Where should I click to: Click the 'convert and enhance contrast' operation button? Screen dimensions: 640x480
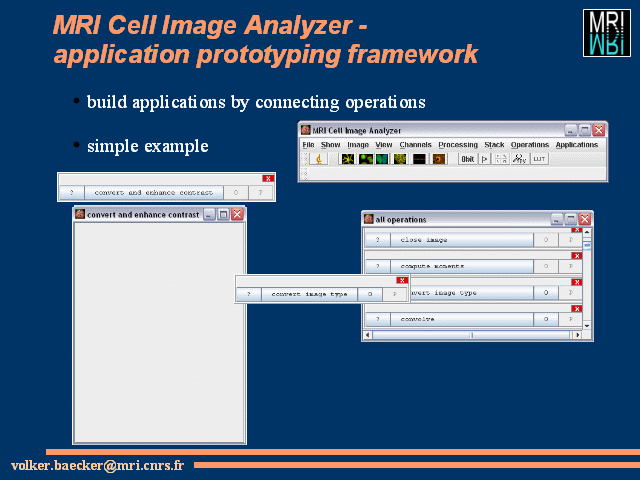153,192
